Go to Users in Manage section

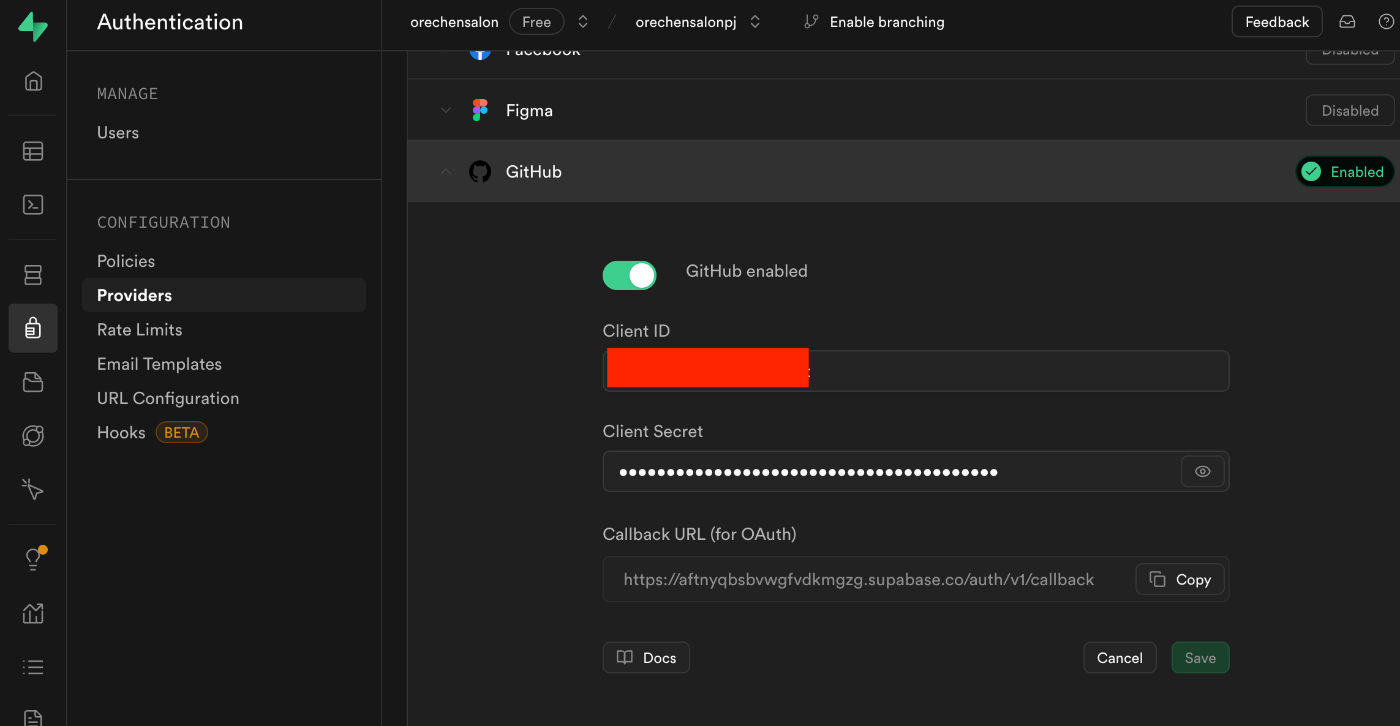[118, 133]
